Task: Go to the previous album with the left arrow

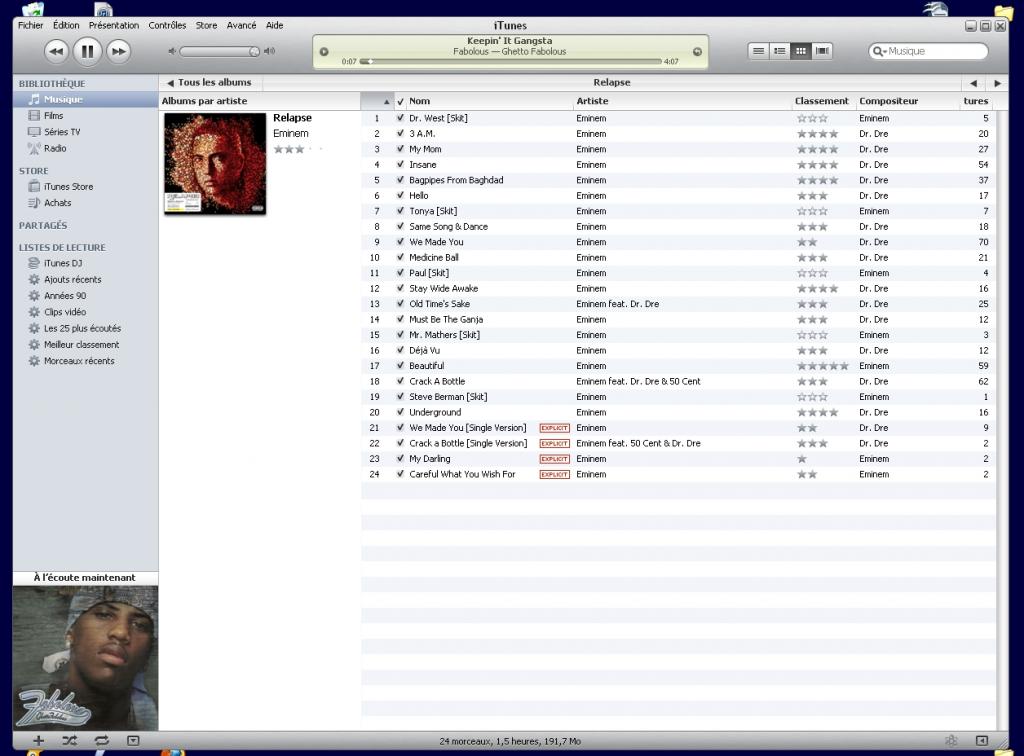Action: (x=973, y=83)
